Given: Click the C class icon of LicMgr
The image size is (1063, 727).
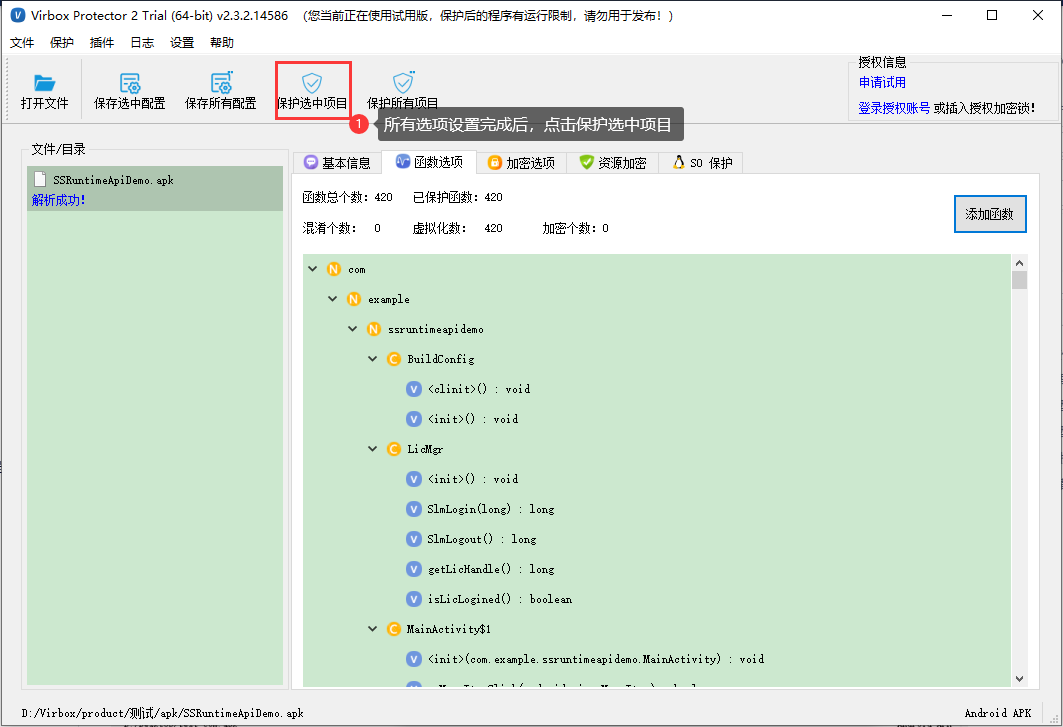Looking at the screenshot, I should [x=393, y=449].
